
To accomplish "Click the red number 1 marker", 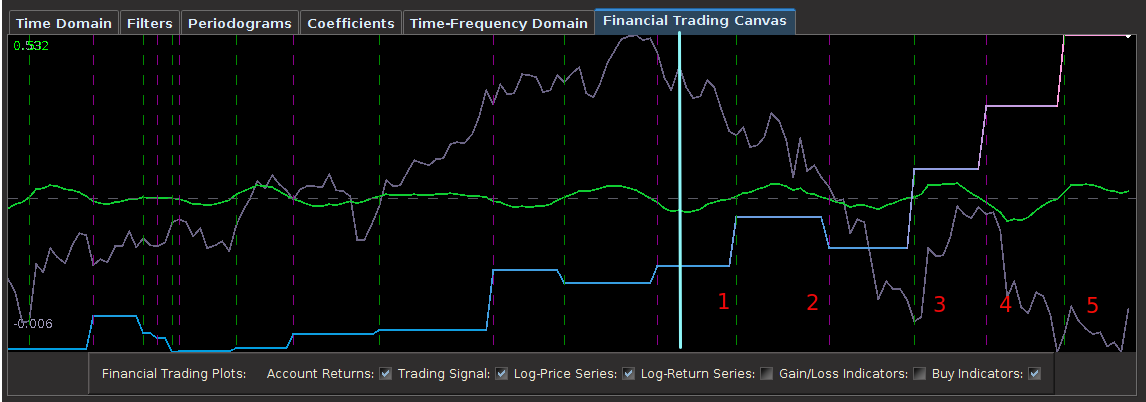I will (x=724, y=302).
